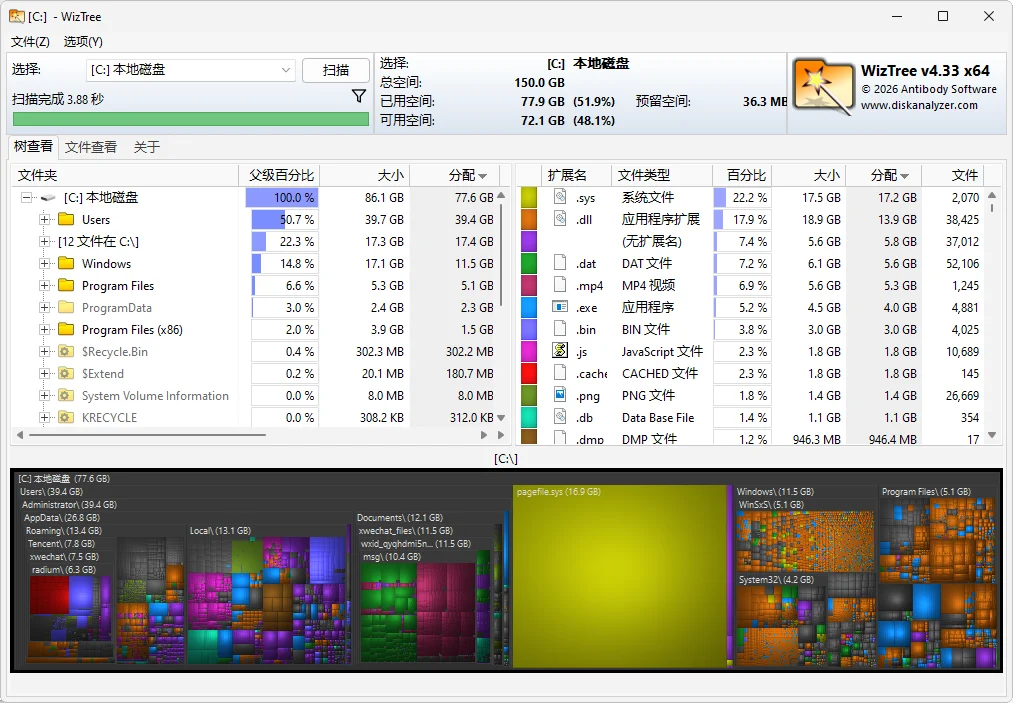Screen dimensions: 1013x703
Task: Collapse the [C:] 本地磁盘 root node
Action: click(x=26, y=198)
